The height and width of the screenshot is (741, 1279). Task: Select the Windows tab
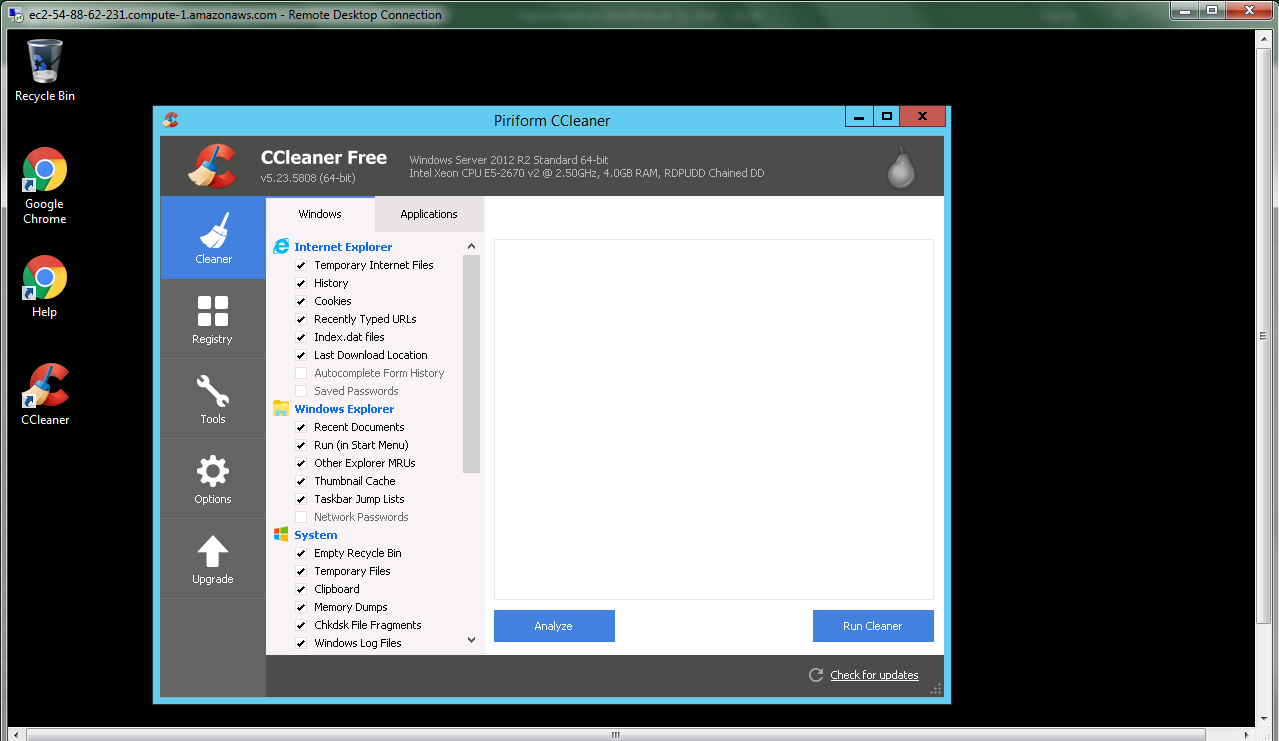pyautogui.click(x=320, y=214)
